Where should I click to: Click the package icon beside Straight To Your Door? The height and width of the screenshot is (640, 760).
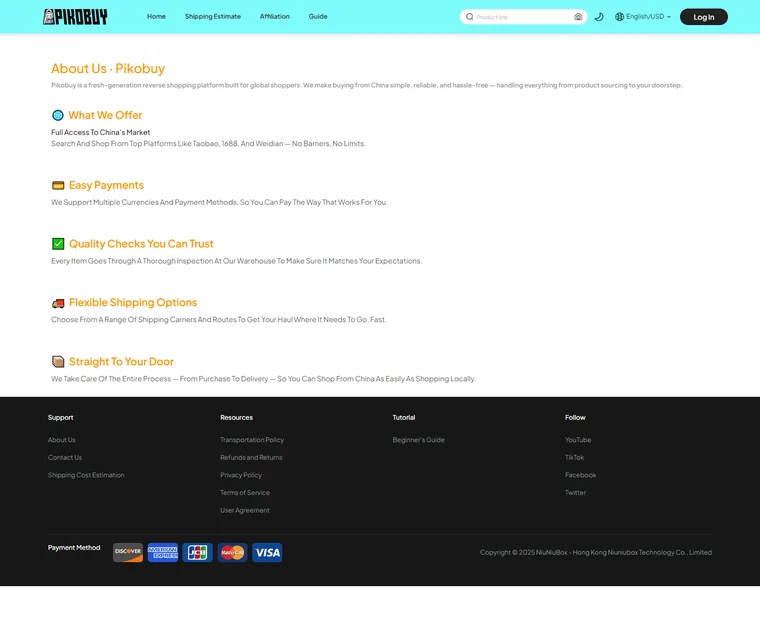pos(58,362)
